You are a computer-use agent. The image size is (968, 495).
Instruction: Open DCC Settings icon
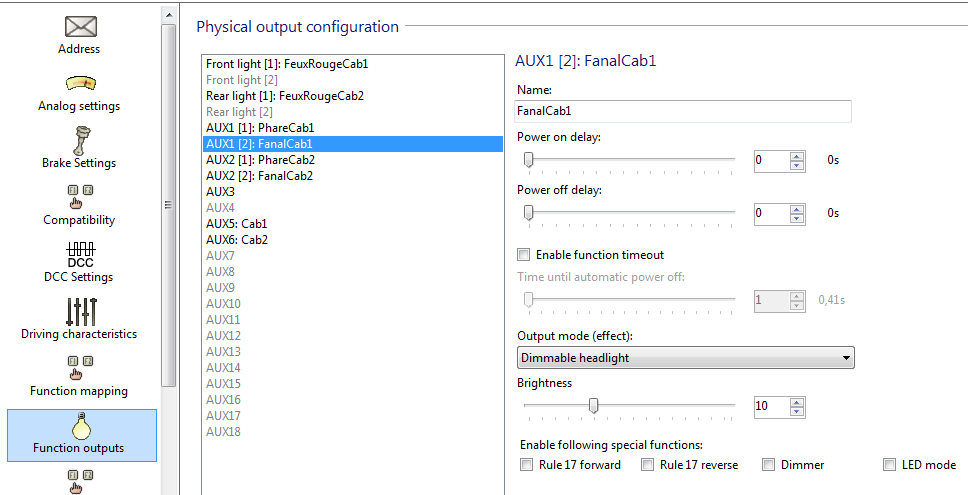(x=80, y=254)
